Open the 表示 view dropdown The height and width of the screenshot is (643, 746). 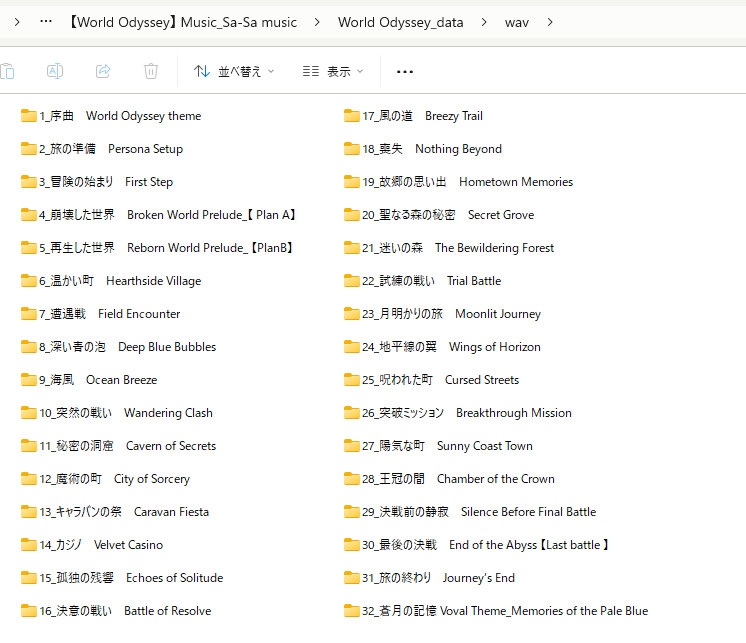[333, 71]
